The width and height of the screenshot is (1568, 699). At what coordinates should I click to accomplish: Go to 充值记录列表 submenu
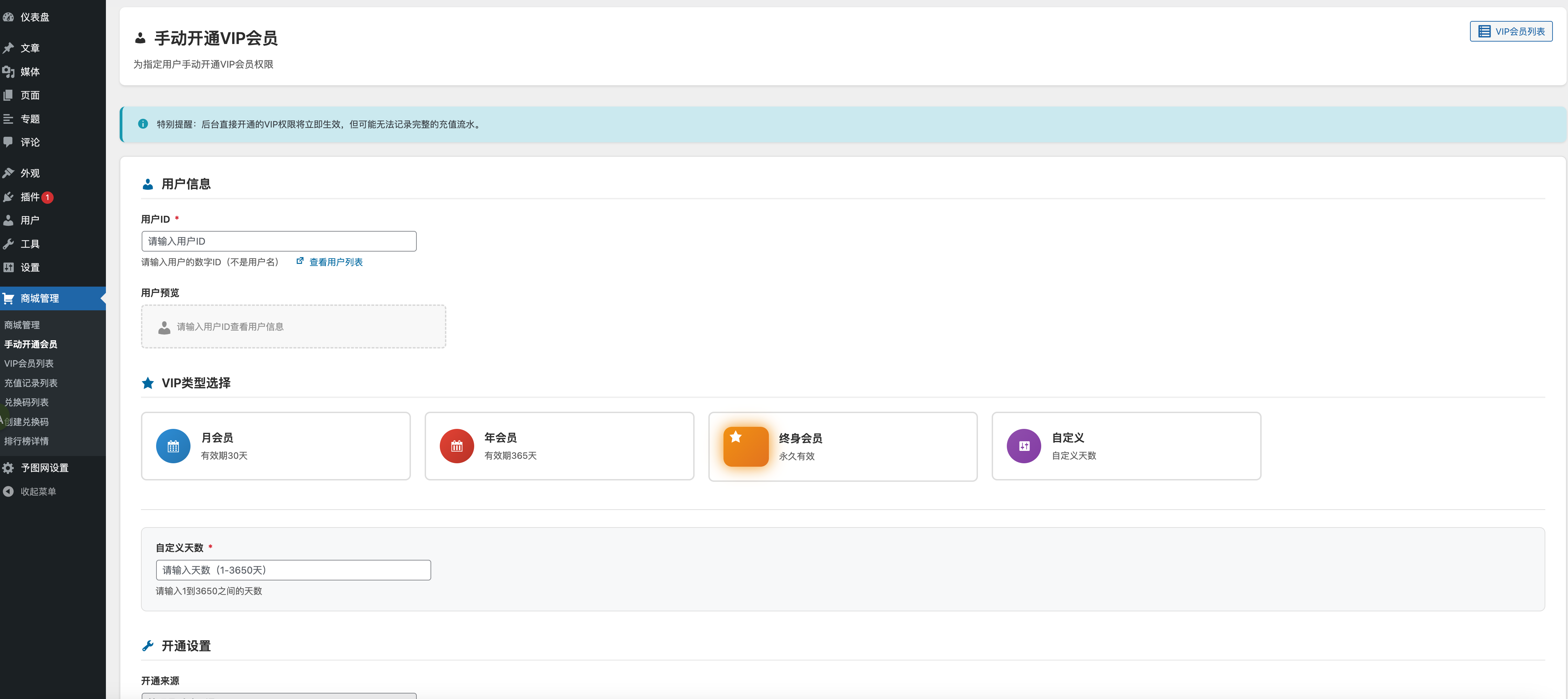31,382
